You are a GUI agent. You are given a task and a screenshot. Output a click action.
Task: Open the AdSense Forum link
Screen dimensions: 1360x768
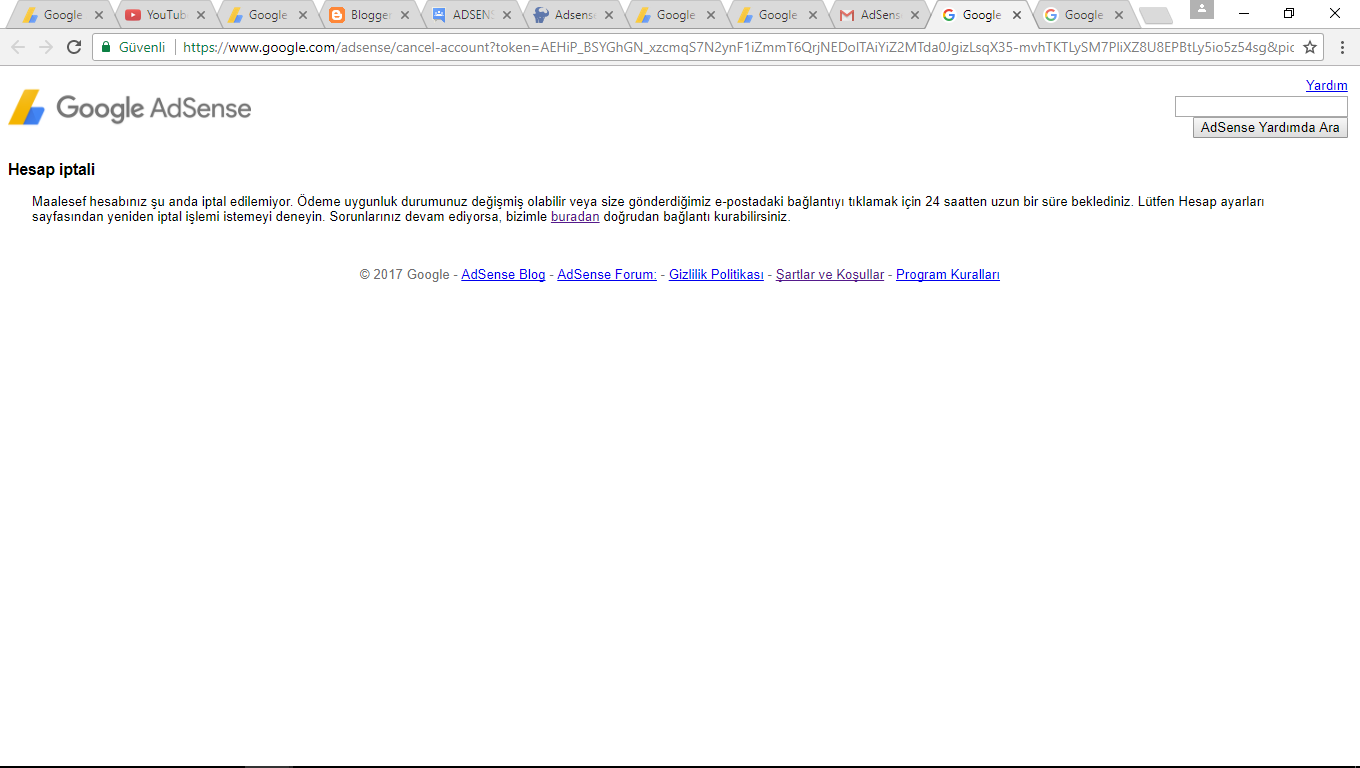[x=607, y=275]
